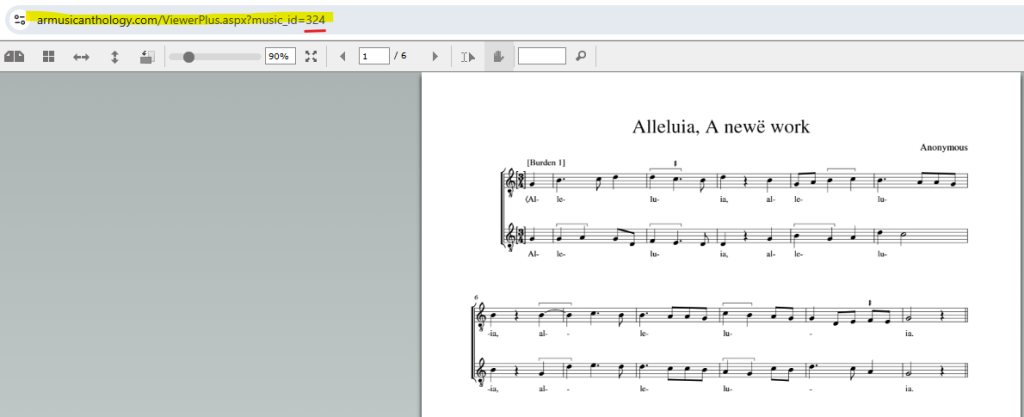Image resolution: width=1024 pixels, height=417 pixels.
Task: Activate the hand pan tool
Action: click(499, 57)
